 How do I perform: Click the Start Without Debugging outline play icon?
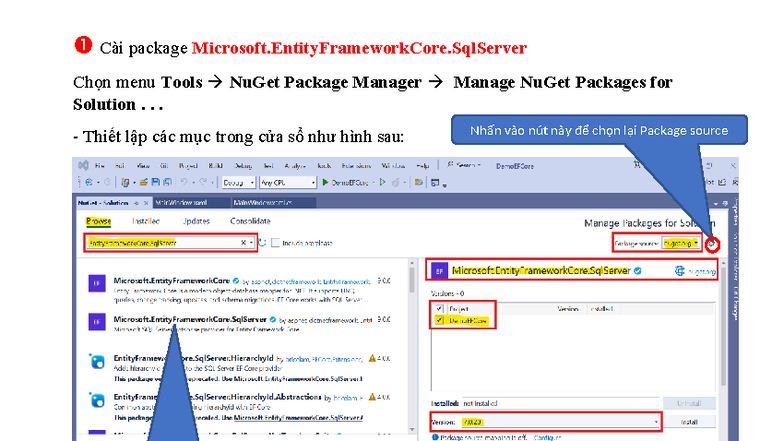[382, 182]
